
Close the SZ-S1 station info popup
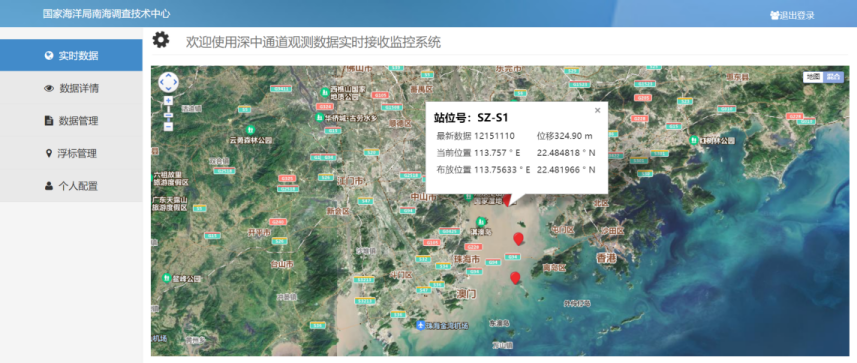[x=597, y=110]
